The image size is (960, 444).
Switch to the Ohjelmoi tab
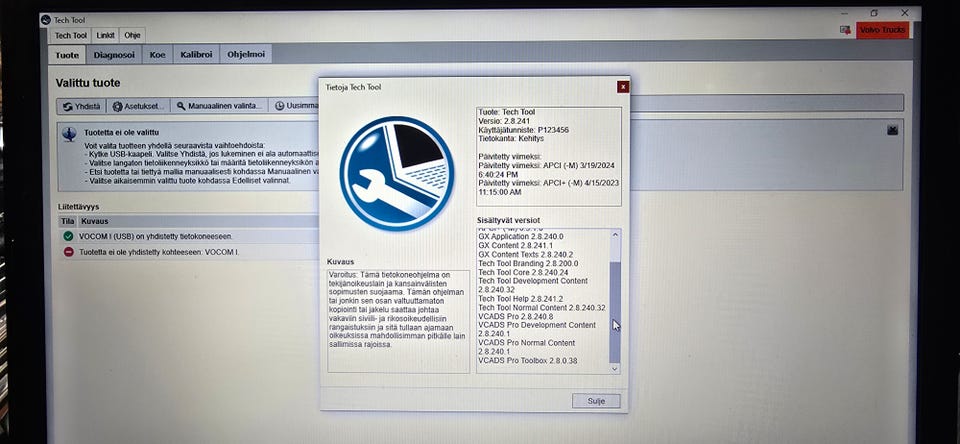click(246, 55)
